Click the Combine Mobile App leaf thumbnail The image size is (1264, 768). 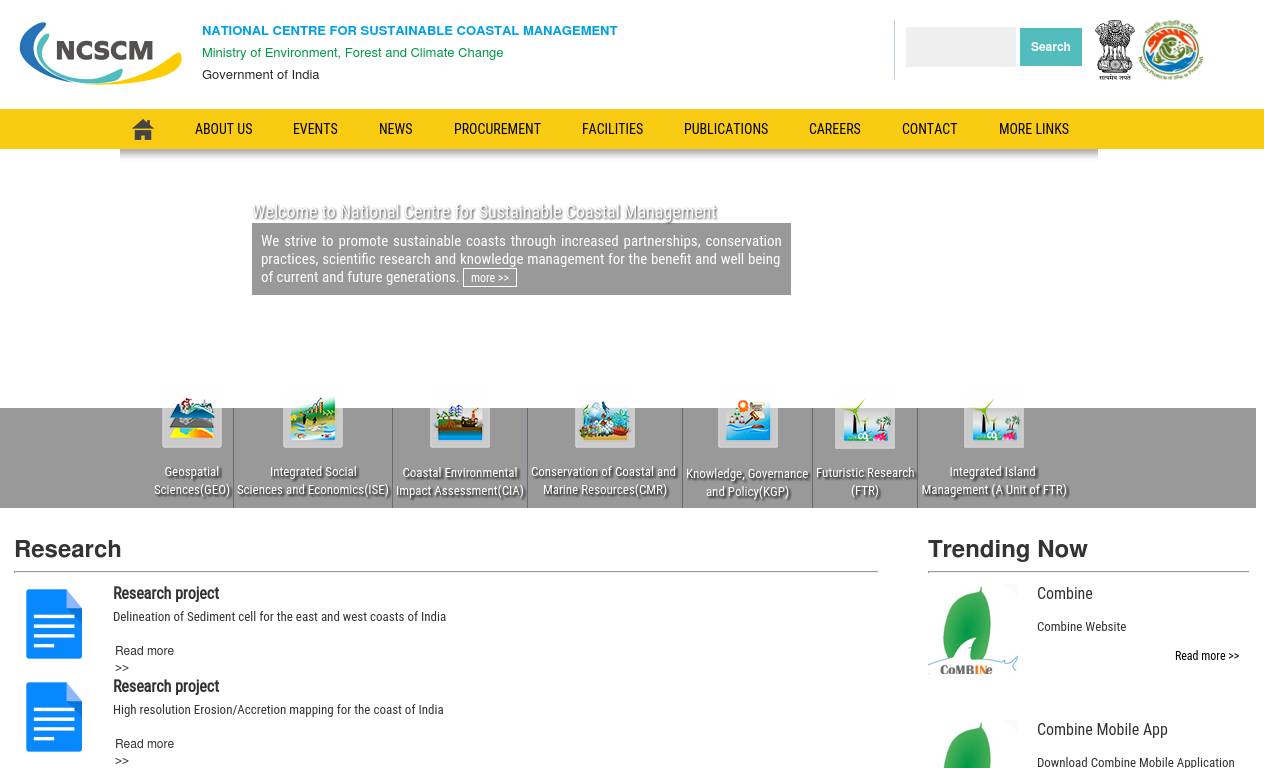(x=973, y=744)
